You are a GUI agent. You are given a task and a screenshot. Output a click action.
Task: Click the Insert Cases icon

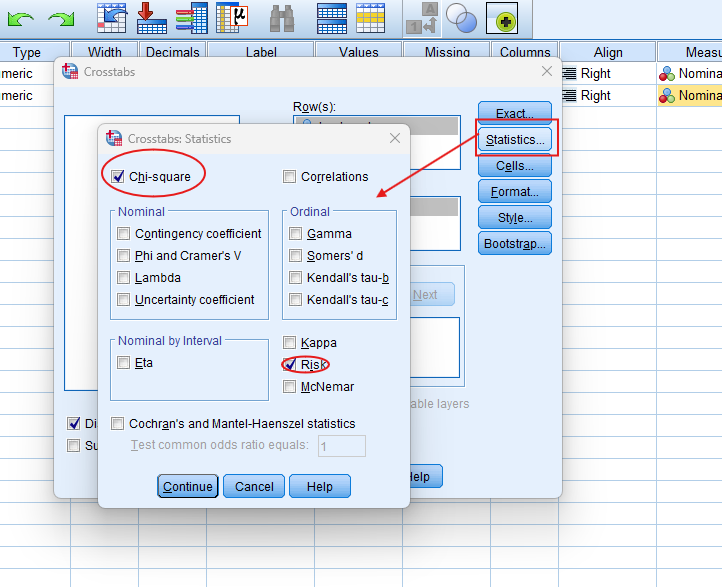(331, 18)
